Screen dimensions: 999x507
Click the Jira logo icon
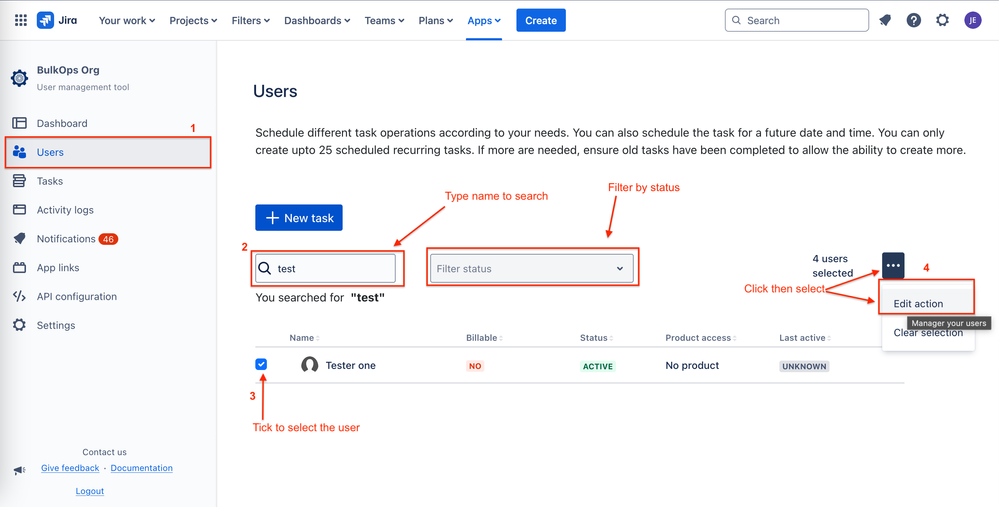(x=45, y=20)
